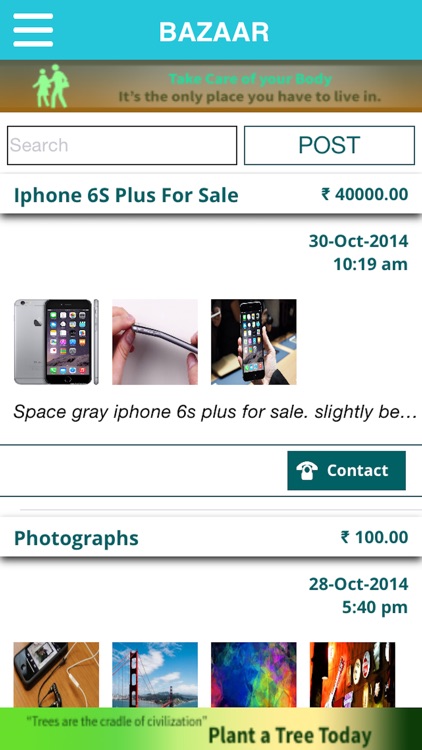Tap the POST button
This screenshot has height=750, width=422.
[329, 145]
